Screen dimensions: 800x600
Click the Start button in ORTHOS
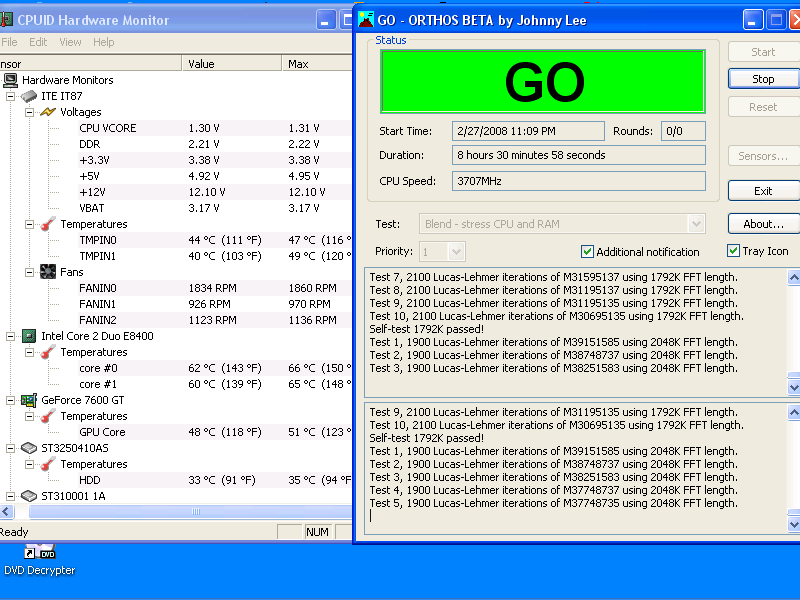tap(763, 52)
